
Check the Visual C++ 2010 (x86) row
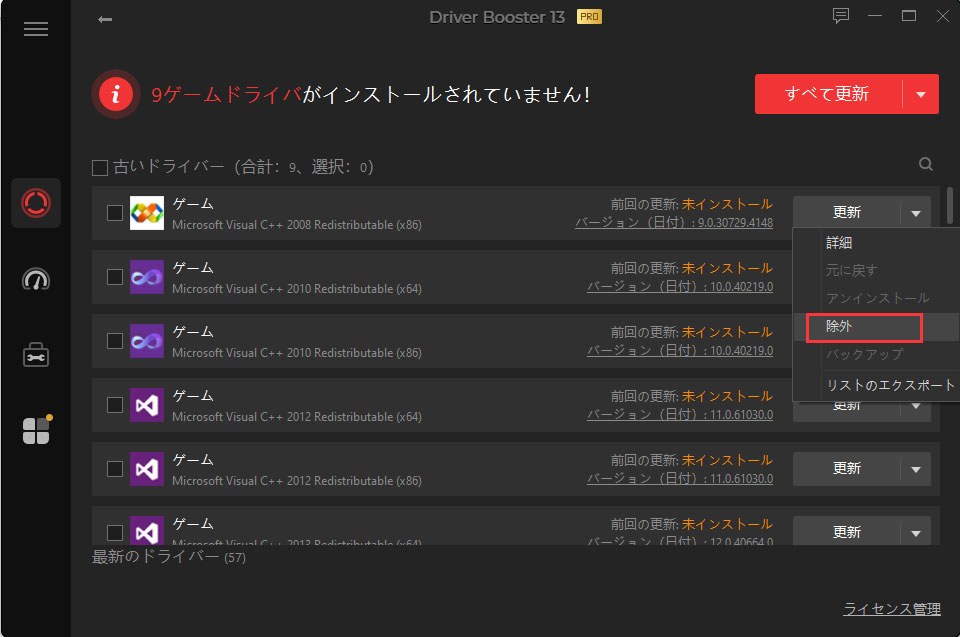click(115, 341)
